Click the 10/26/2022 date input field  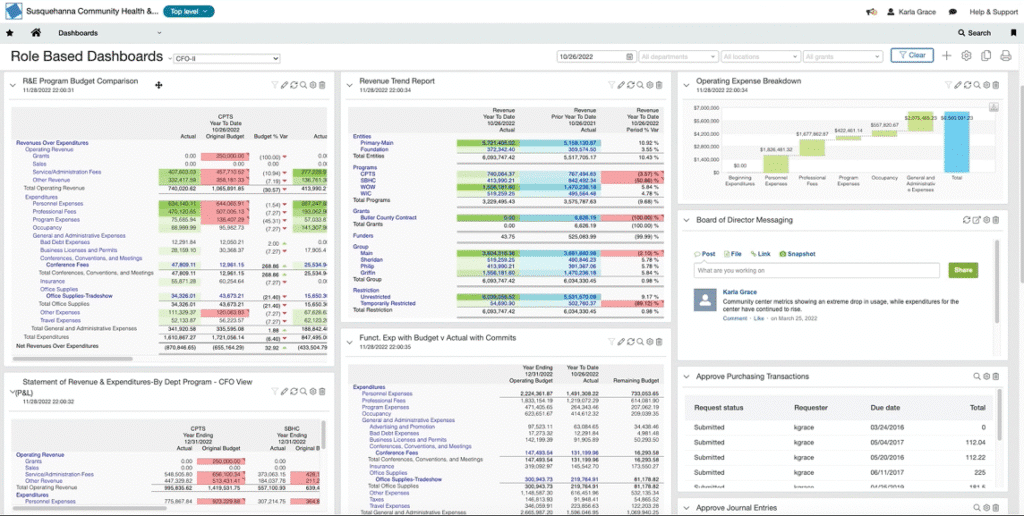click(596, 57)
